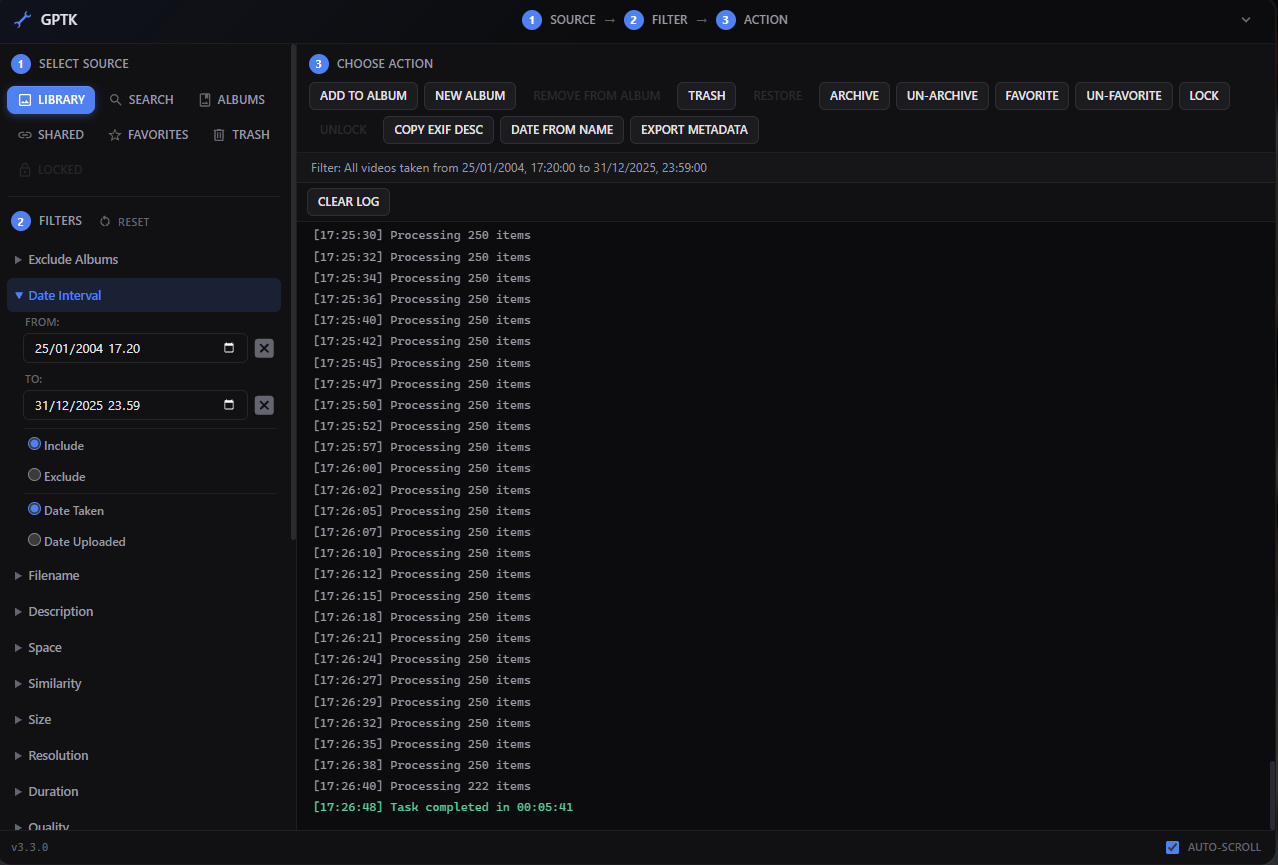Click the Processing 222 items log line
The width and height of the screenshot is (1278, 865).
(x=422, y=787)
